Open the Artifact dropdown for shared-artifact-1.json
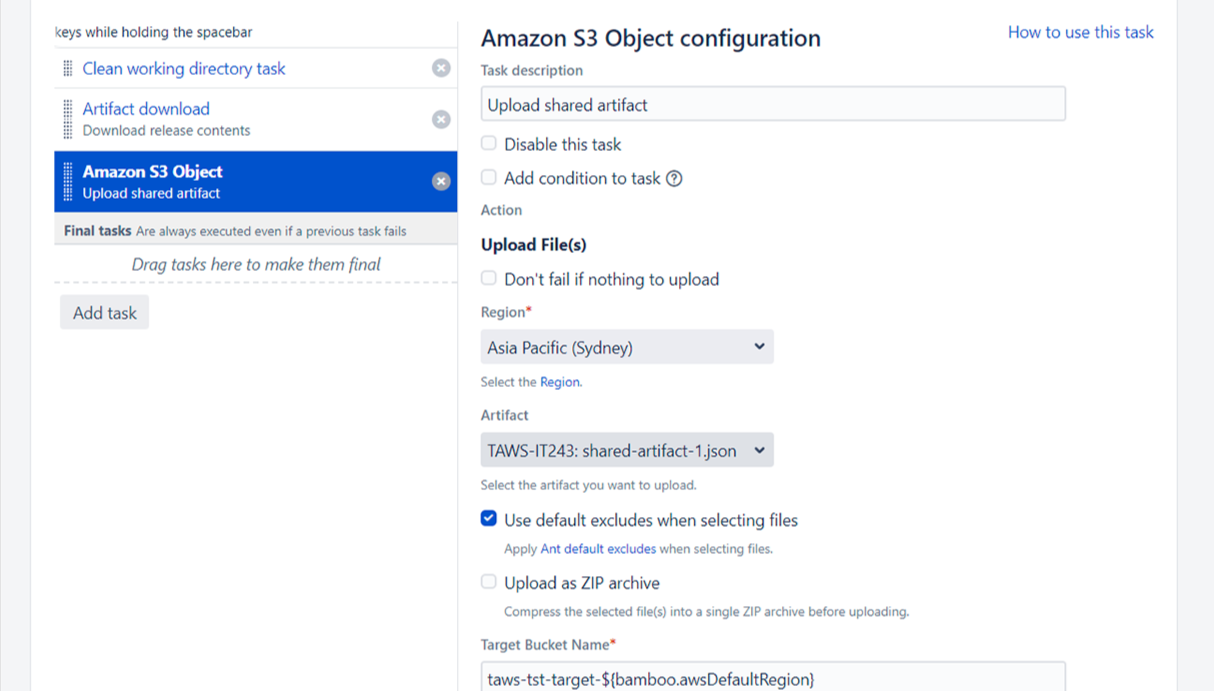 627,450
